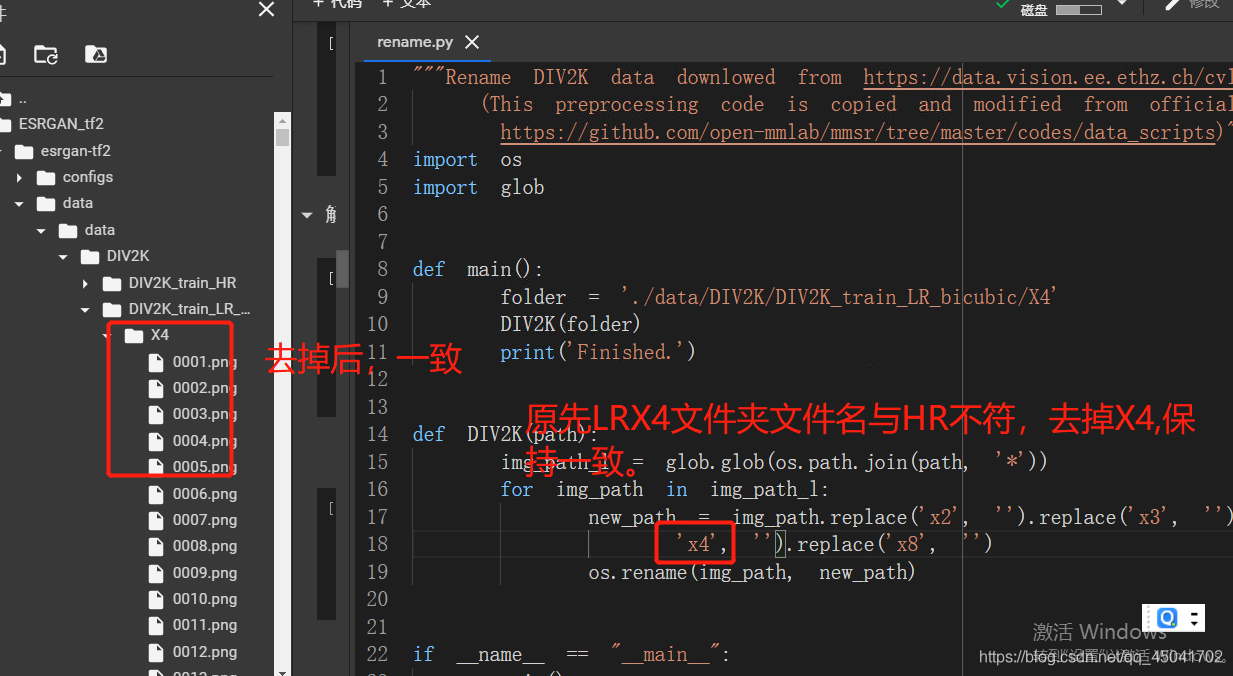
Task: Close the file browser side panel
Action: (266, 9)
